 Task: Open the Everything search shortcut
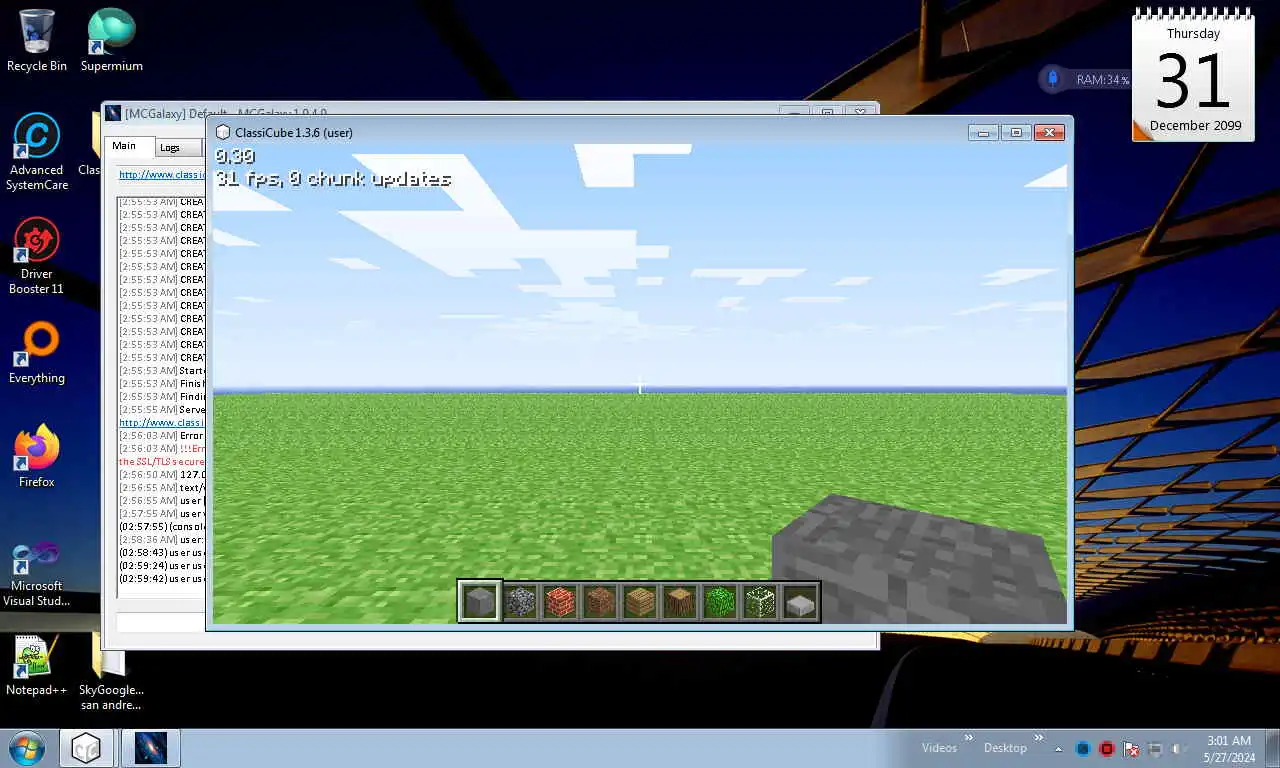click(x=37, y=352)
